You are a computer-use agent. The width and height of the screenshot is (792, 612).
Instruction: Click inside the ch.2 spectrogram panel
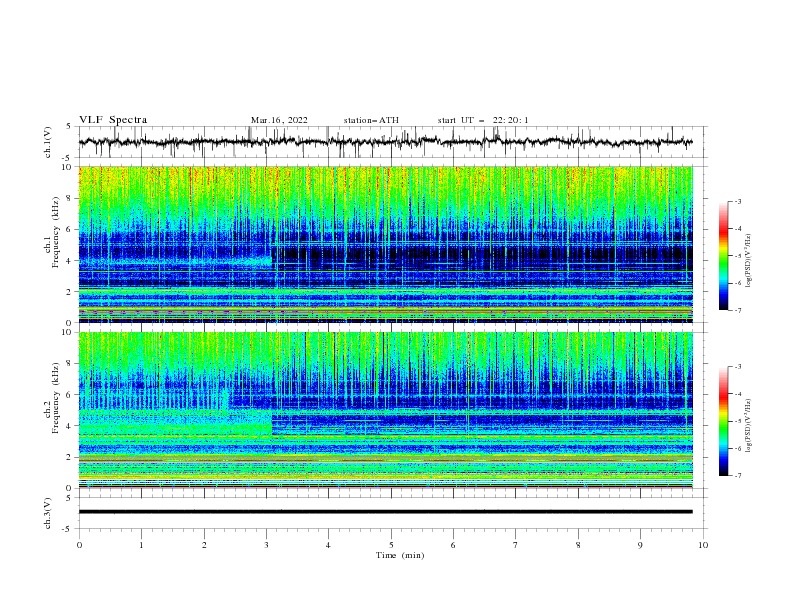click(x=385, y=410)
